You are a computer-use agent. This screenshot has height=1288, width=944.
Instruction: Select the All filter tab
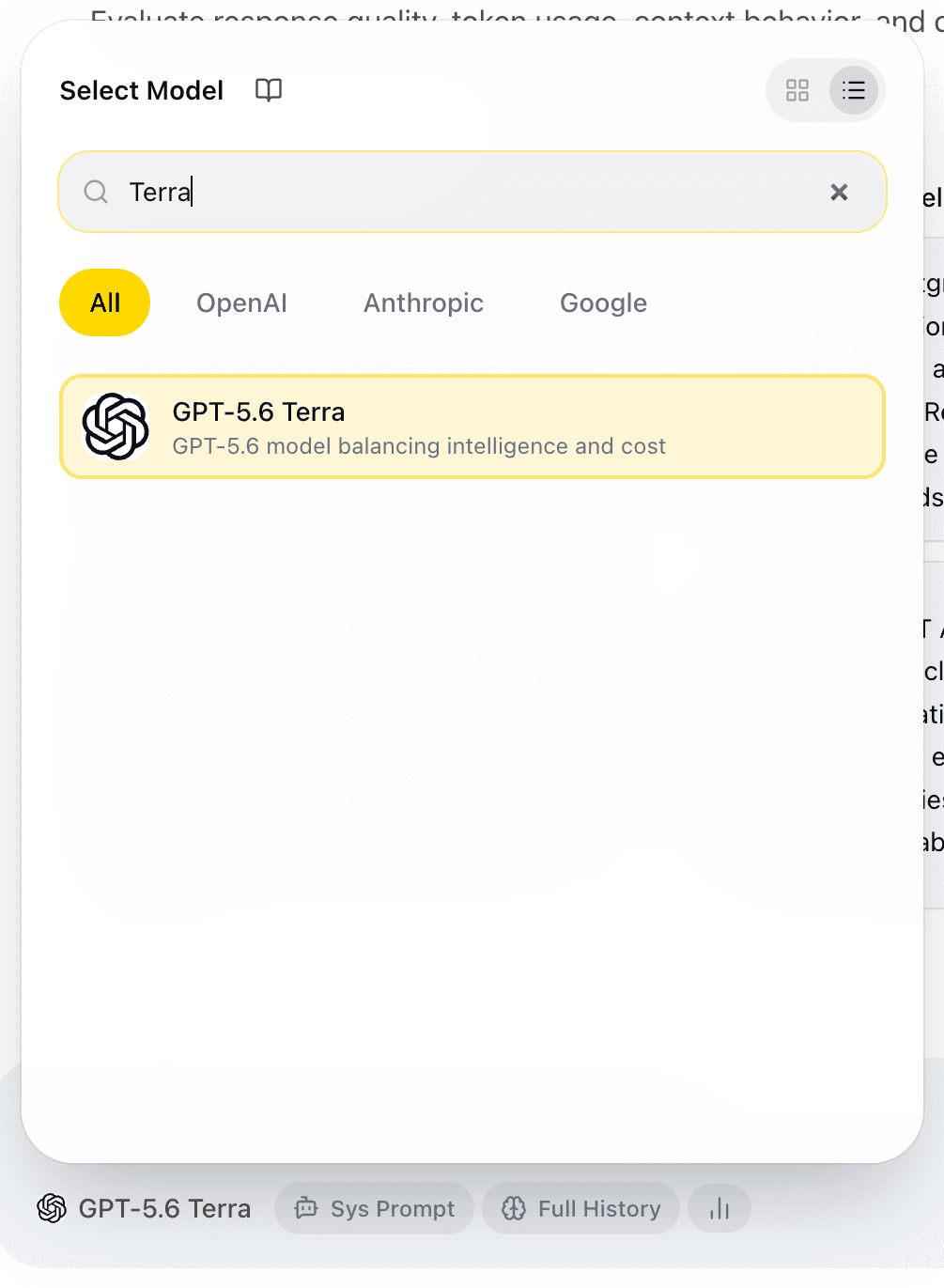[105, 303]
